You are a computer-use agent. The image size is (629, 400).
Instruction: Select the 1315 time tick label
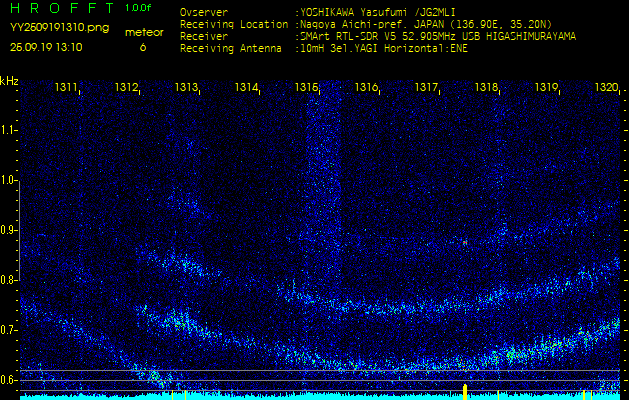click(307, 88)
